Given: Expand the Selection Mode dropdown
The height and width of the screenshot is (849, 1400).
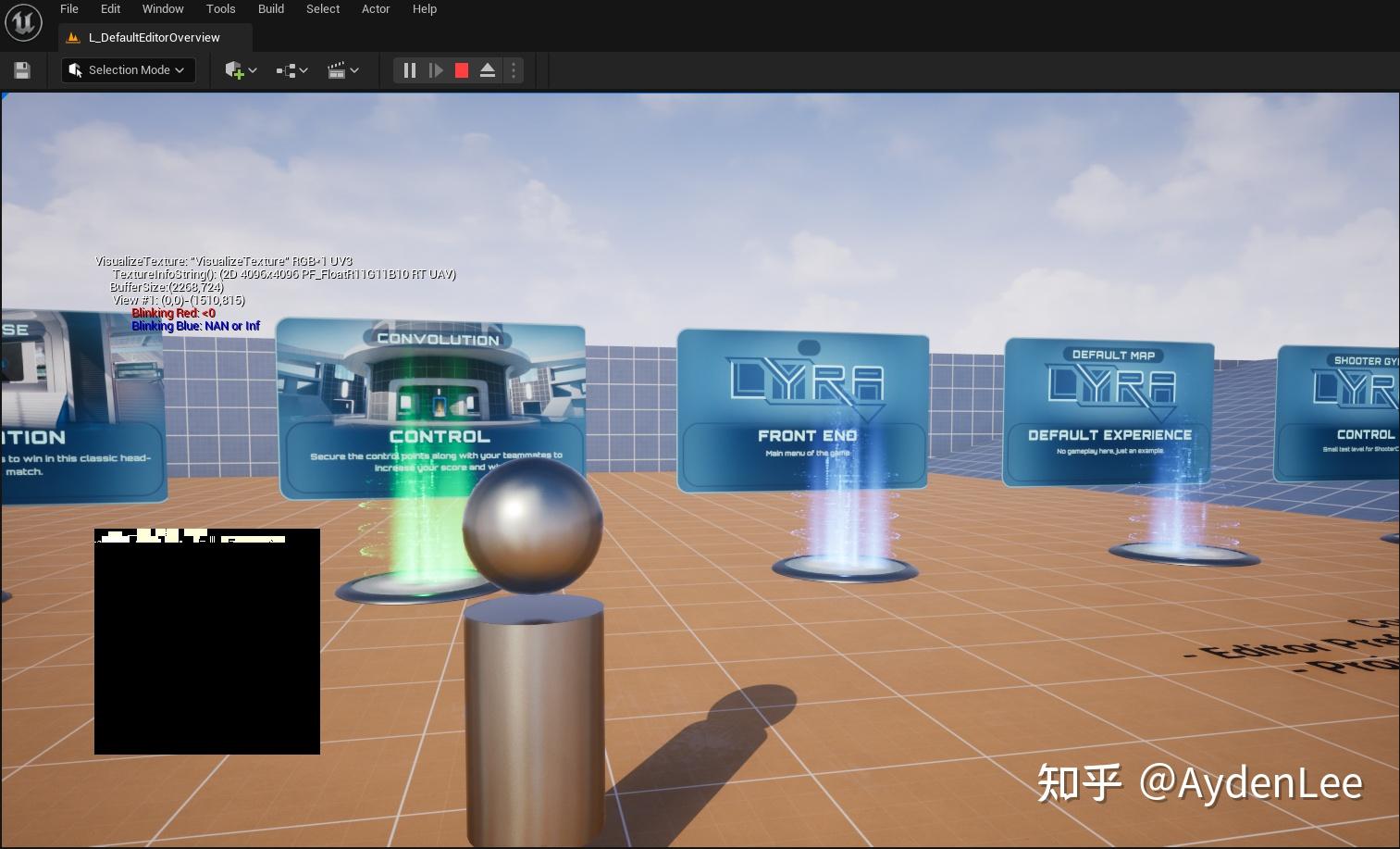Looking at the screenshot, I should click(x=180, y=69).
